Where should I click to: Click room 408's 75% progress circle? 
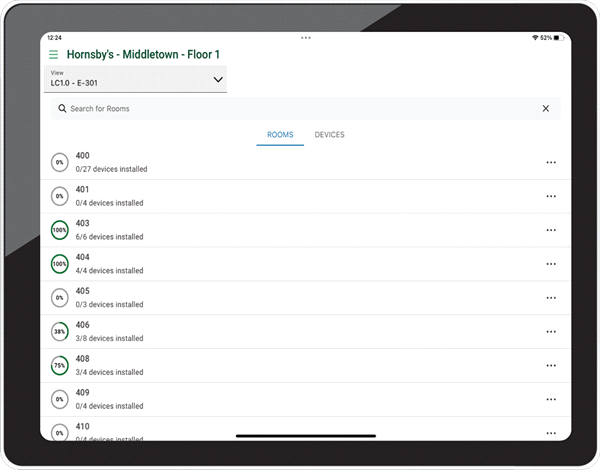pyautogui.click(x=60, y=366)
